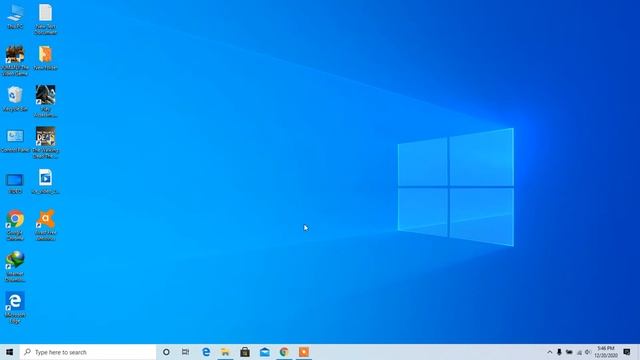Open OneDrive cloud tray icon
Viewport: 640px width, 360px height.
(569, 352)
